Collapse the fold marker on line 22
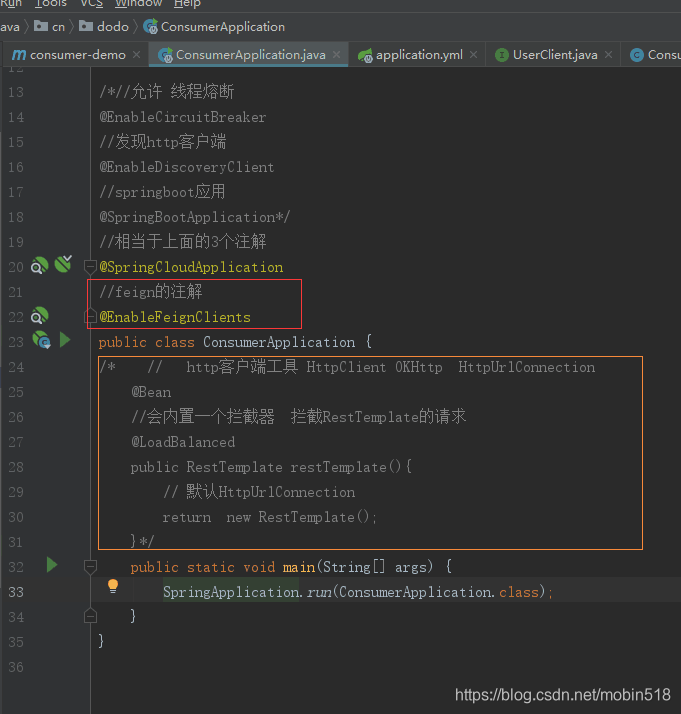The width and height of the screenshot is (681, 714). pyautogui.click(x=91, y=316)
